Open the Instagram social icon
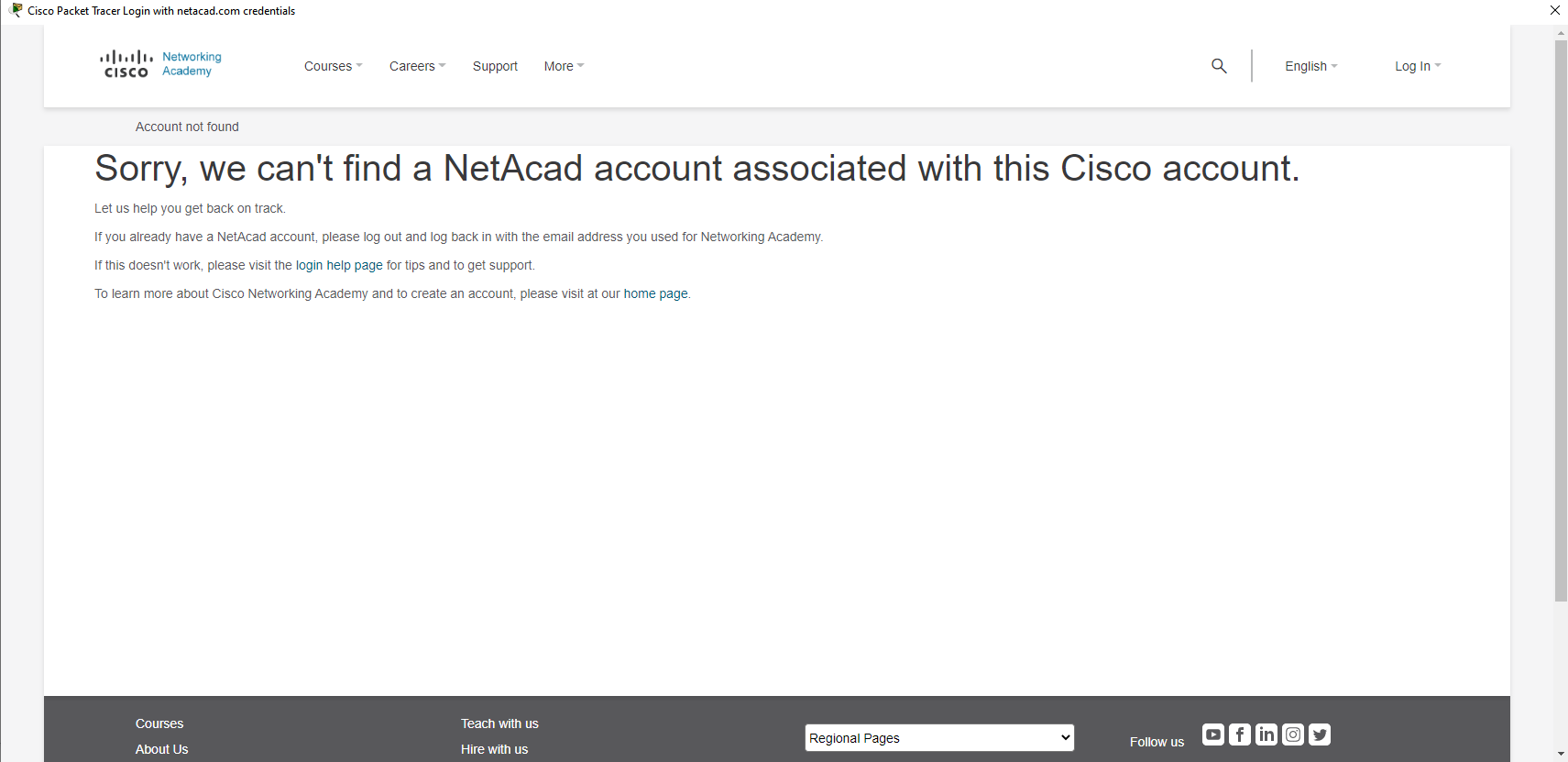 coord(1293,734)
